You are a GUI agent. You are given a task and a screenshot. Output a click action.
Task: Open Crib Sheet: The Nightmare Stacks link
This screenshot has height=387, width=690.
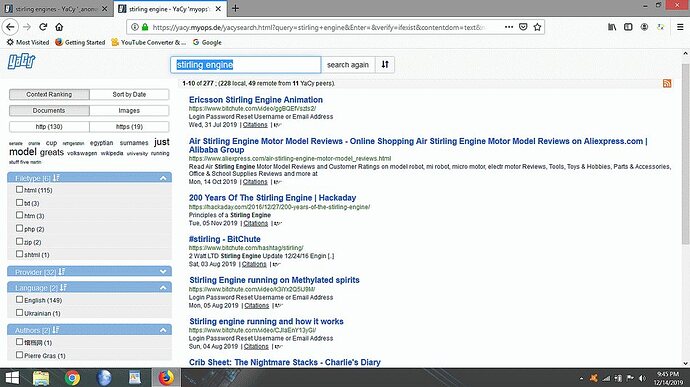pyautogui.click(x=285, y=362)
